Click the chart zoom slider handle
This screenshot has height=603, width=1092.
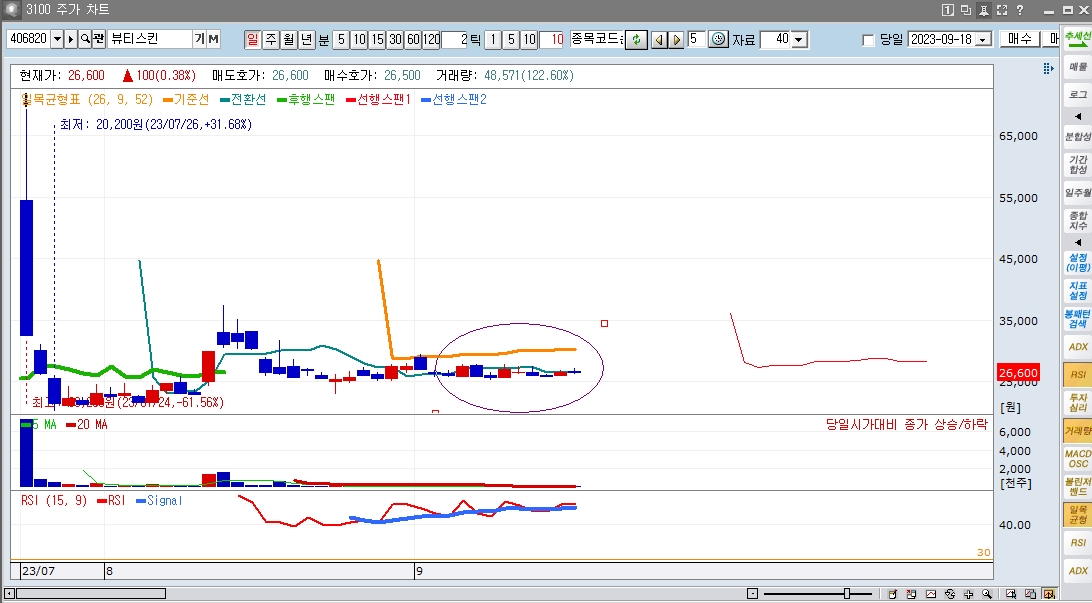pos(848,594)
